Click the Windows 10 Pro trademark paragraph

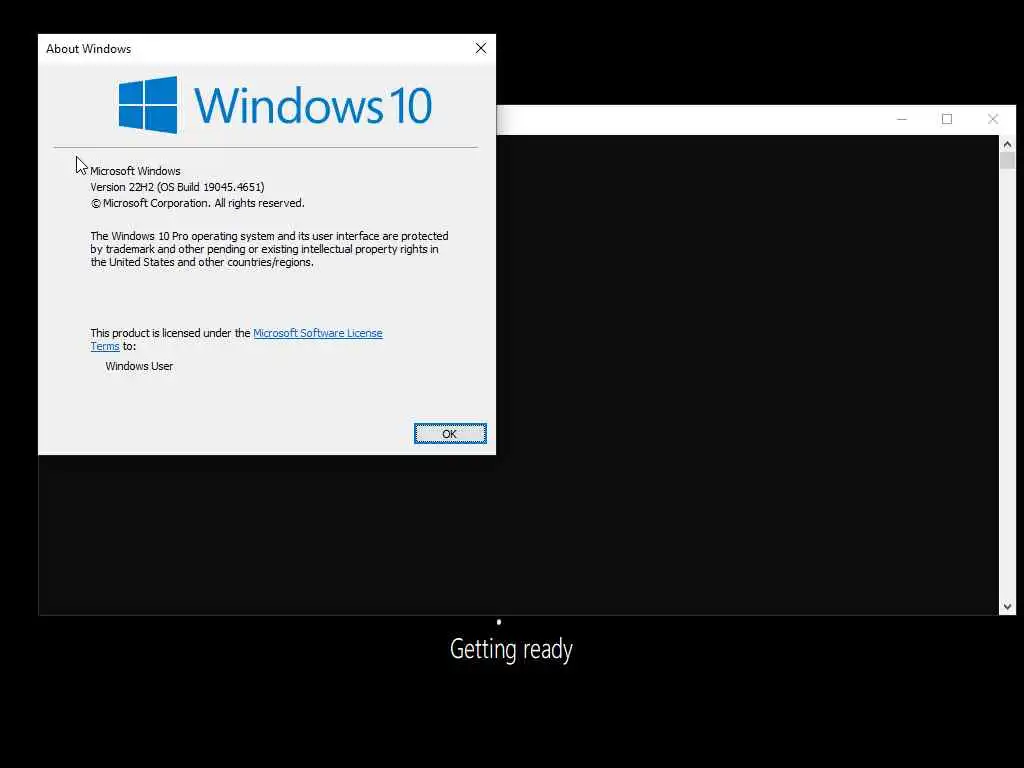click(269, 249)
